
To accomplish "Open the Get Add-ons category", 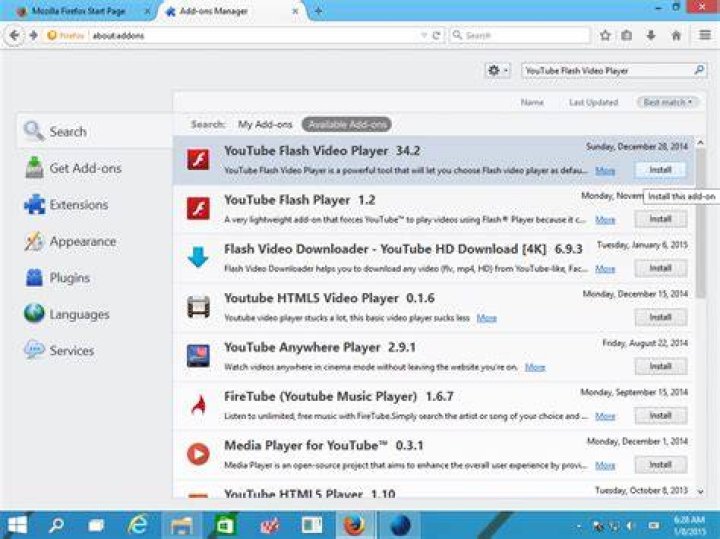I will click(73, 168).
